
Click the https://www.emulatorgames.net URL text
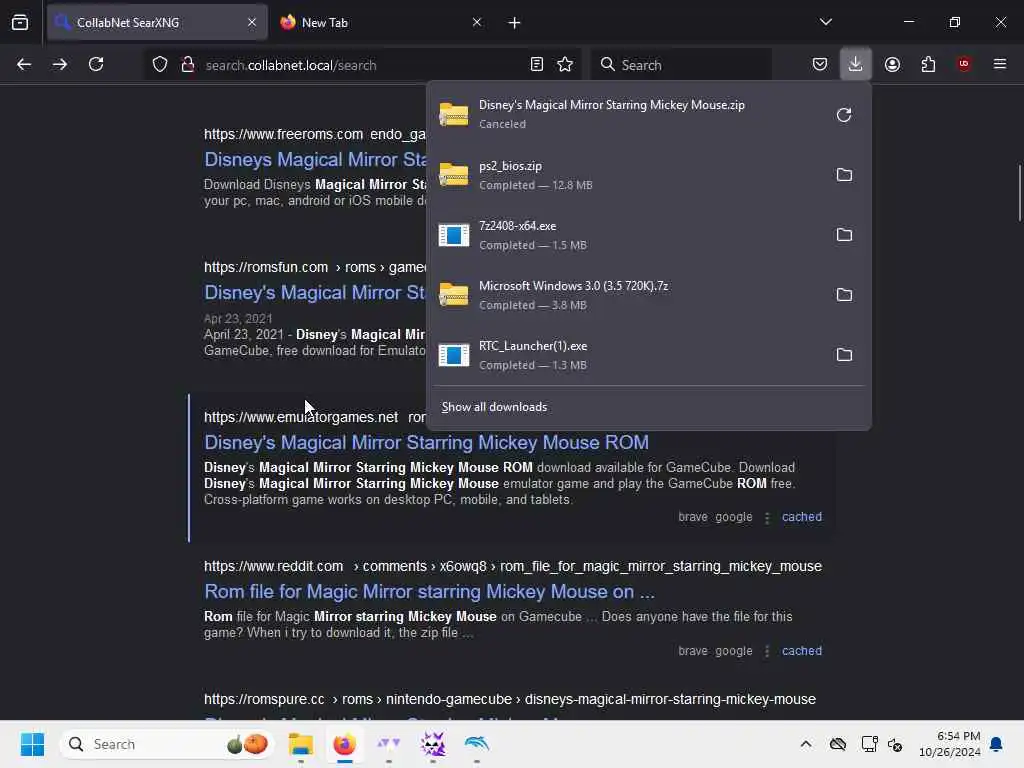tap(300, 417)
